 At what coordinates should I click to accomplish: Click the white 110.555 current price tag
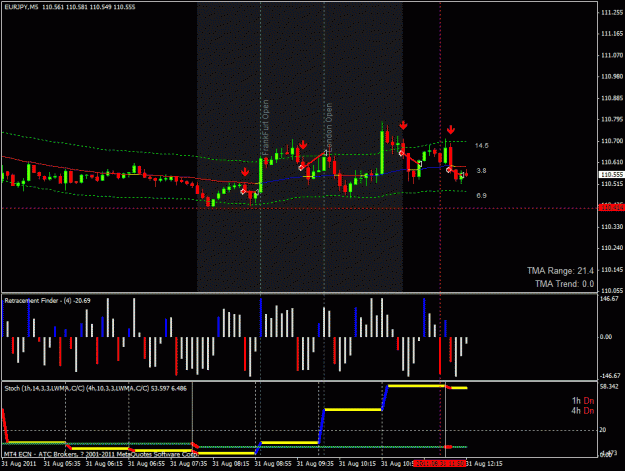click(611, 175)
